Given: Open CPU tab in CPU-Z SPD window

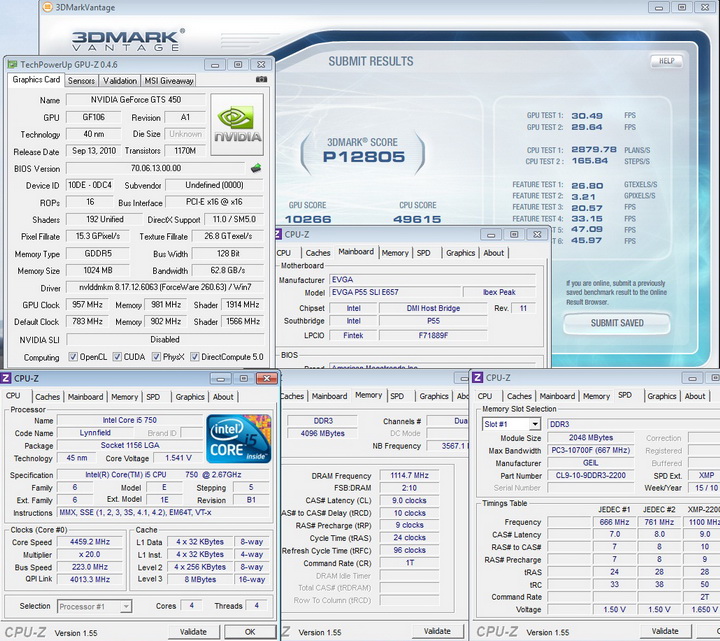Looking at the screenshot, I should point(485,396).
